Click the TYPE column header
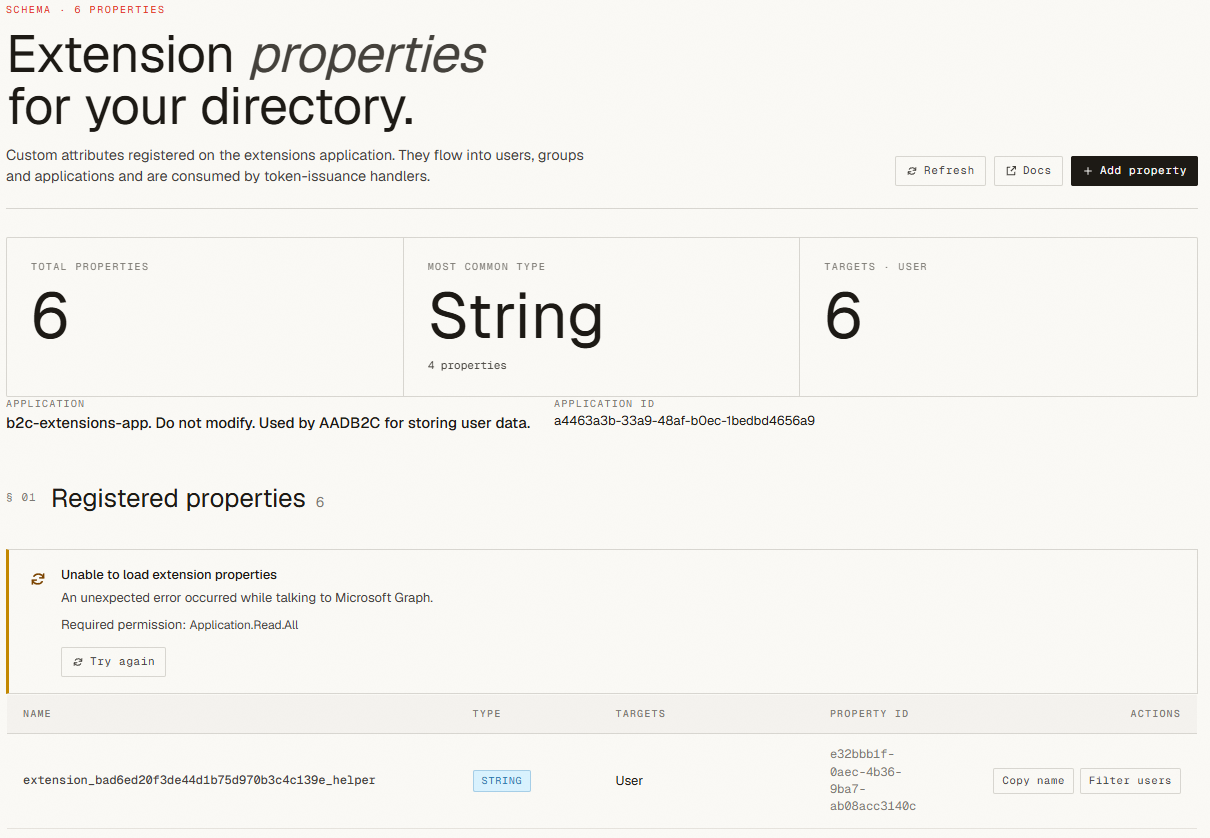The height and width of the screenshot is (838, 1210). coord(487,714)
